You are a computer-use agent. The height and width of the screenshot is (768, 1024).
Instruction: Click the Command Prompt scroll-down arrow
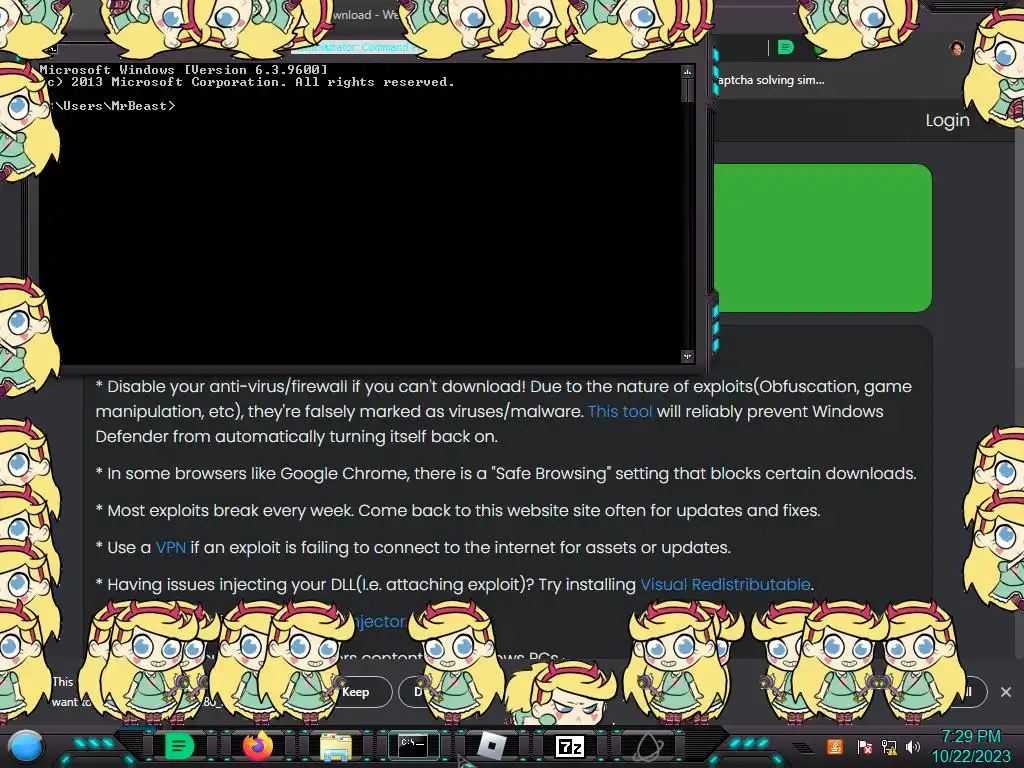point(687,357)
